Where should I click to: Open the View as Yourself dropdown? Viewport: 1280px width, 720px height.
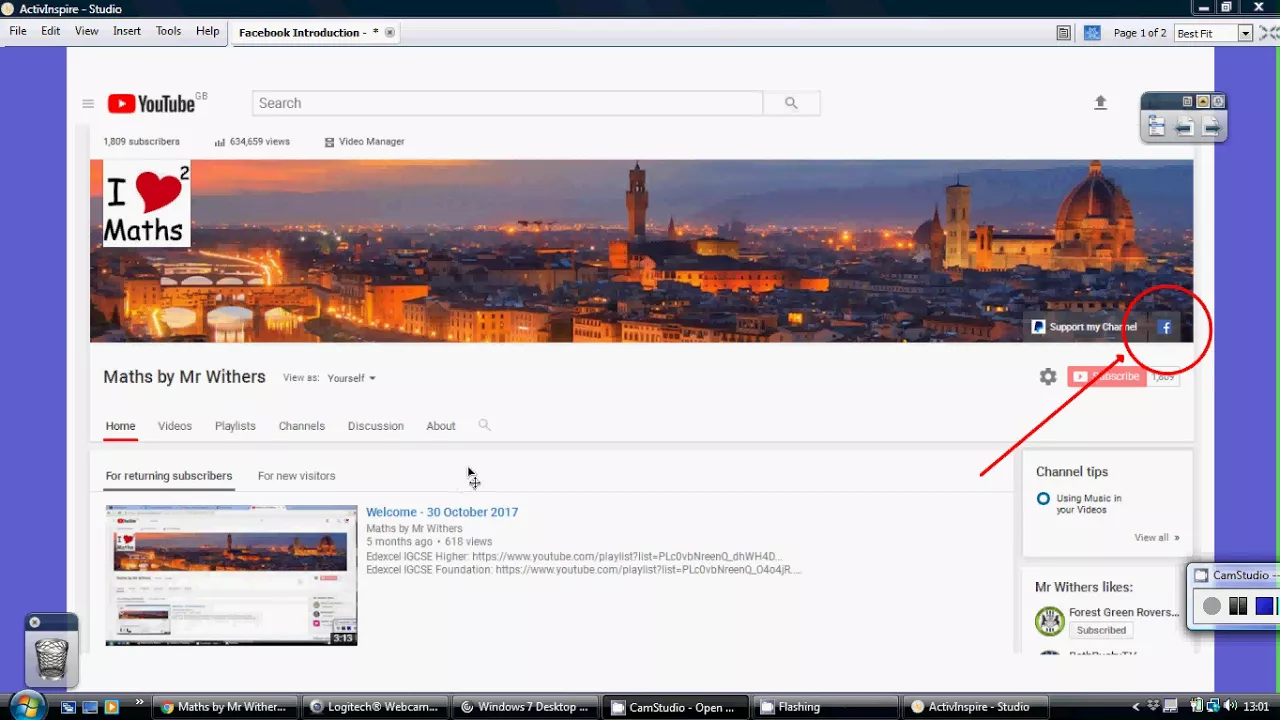[351, 378]
